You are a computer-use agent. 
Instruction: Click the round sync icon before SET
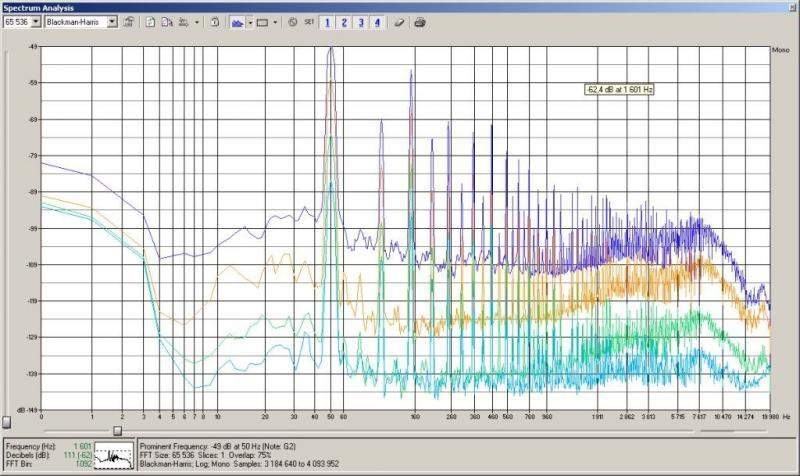[x=292, y=22]
